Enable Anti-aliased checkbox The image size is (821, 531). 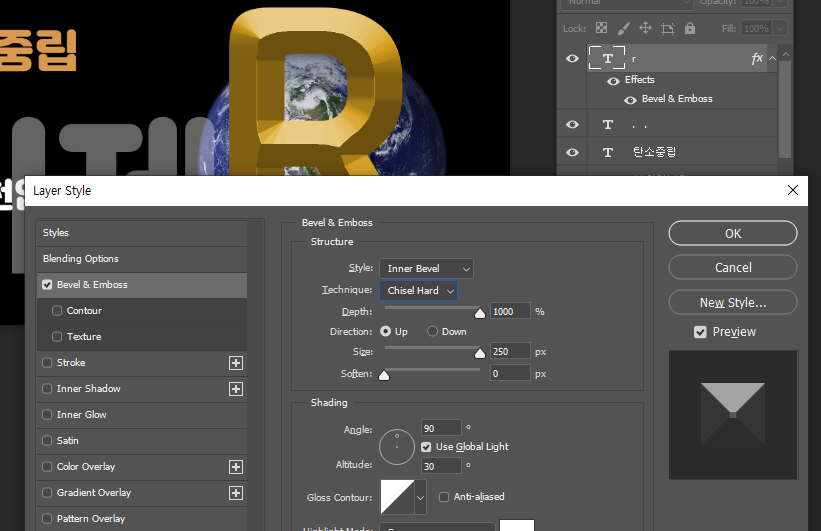point(444,497)
